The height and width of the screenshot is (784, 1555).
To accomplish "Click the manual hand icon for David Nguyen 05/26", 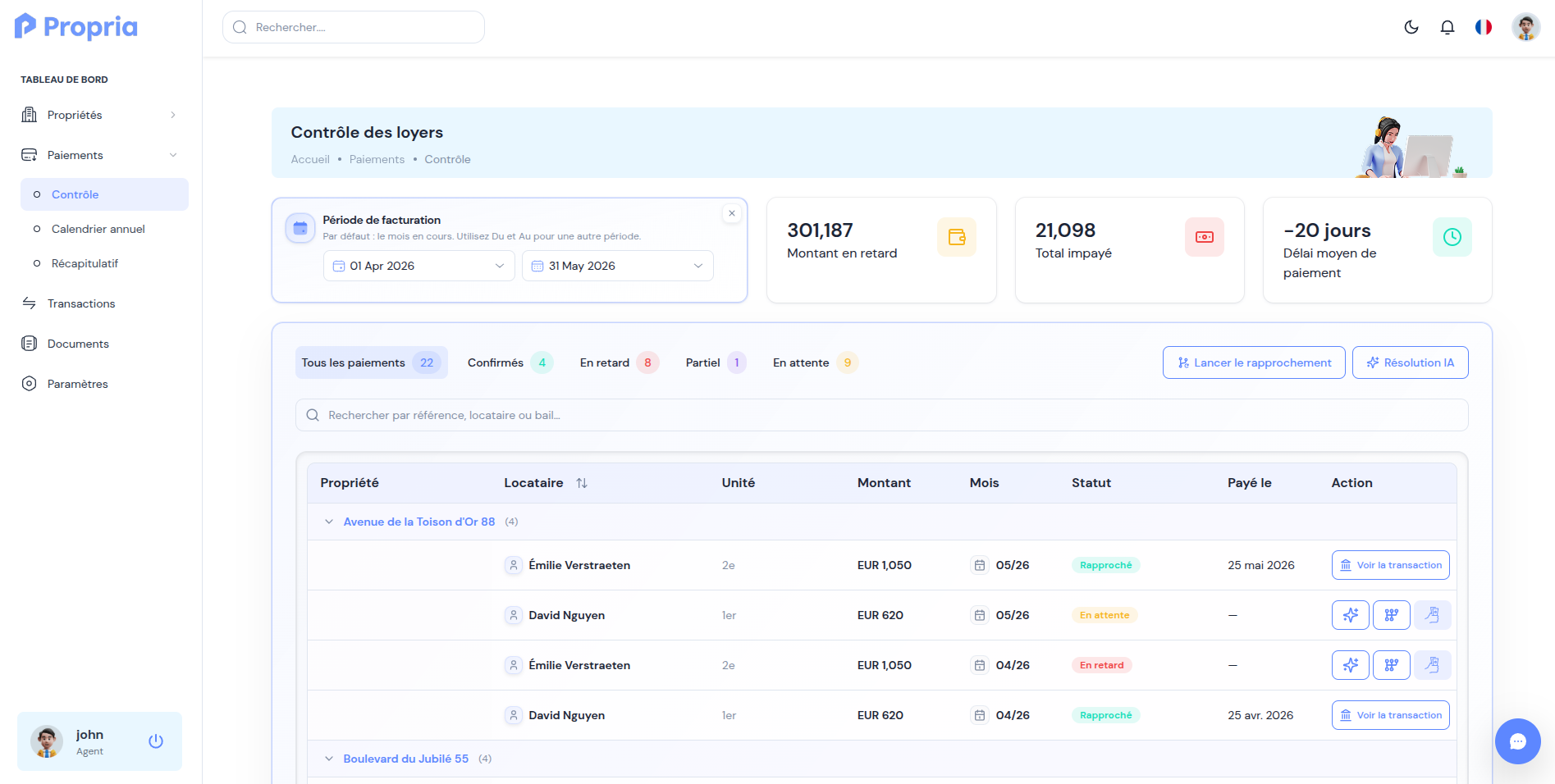I will (x=1433, y=615).
